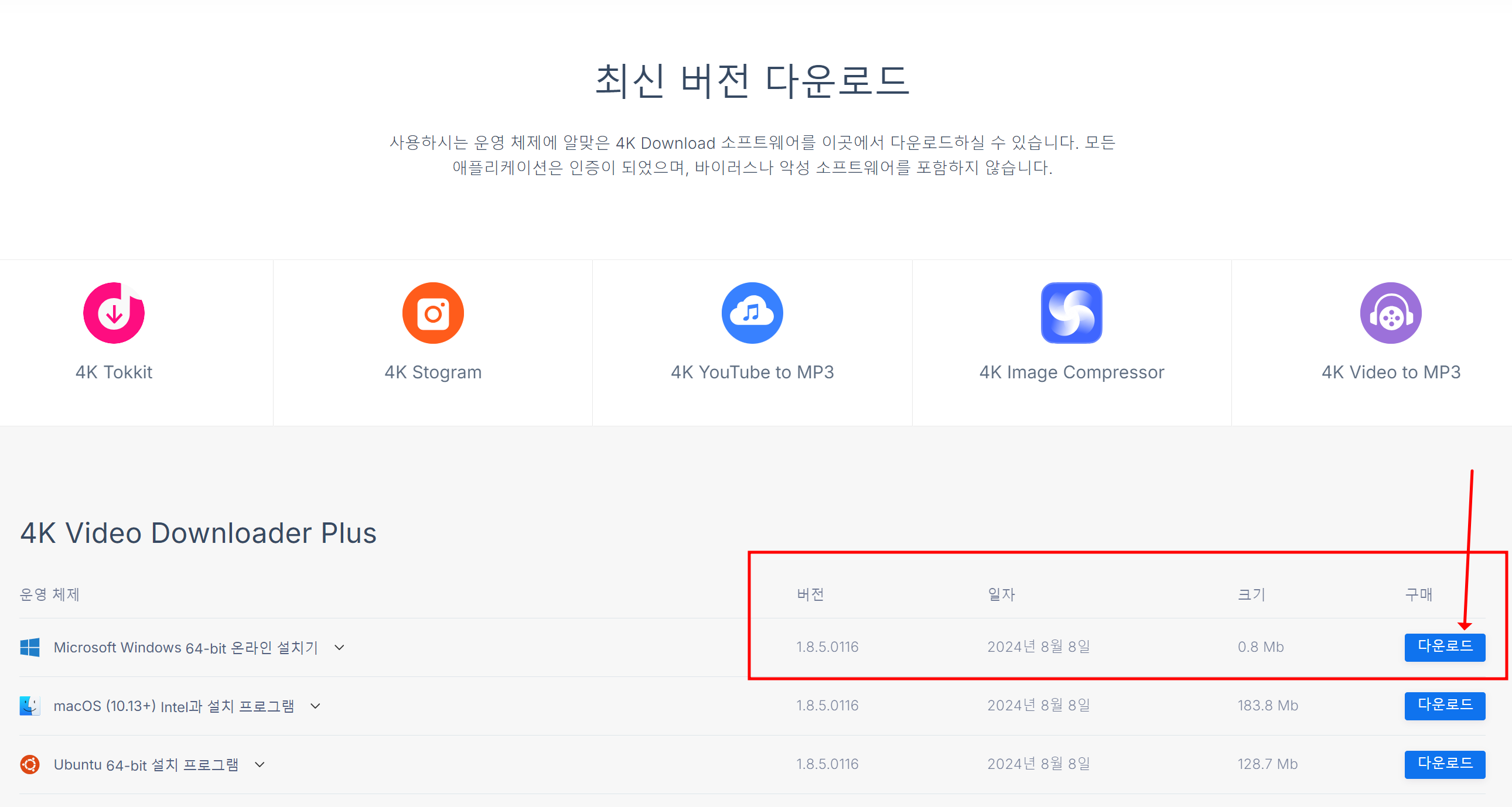Select the macOS Finder icon

click(x=29, y=706)
